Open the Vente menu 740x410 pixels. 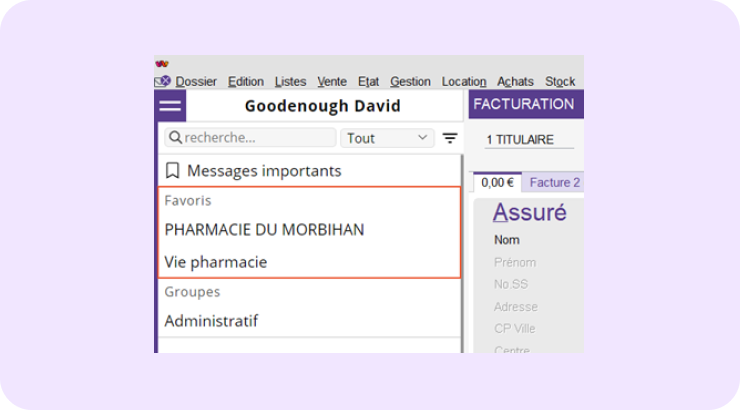pyautogui.click(x=332, y=82)
